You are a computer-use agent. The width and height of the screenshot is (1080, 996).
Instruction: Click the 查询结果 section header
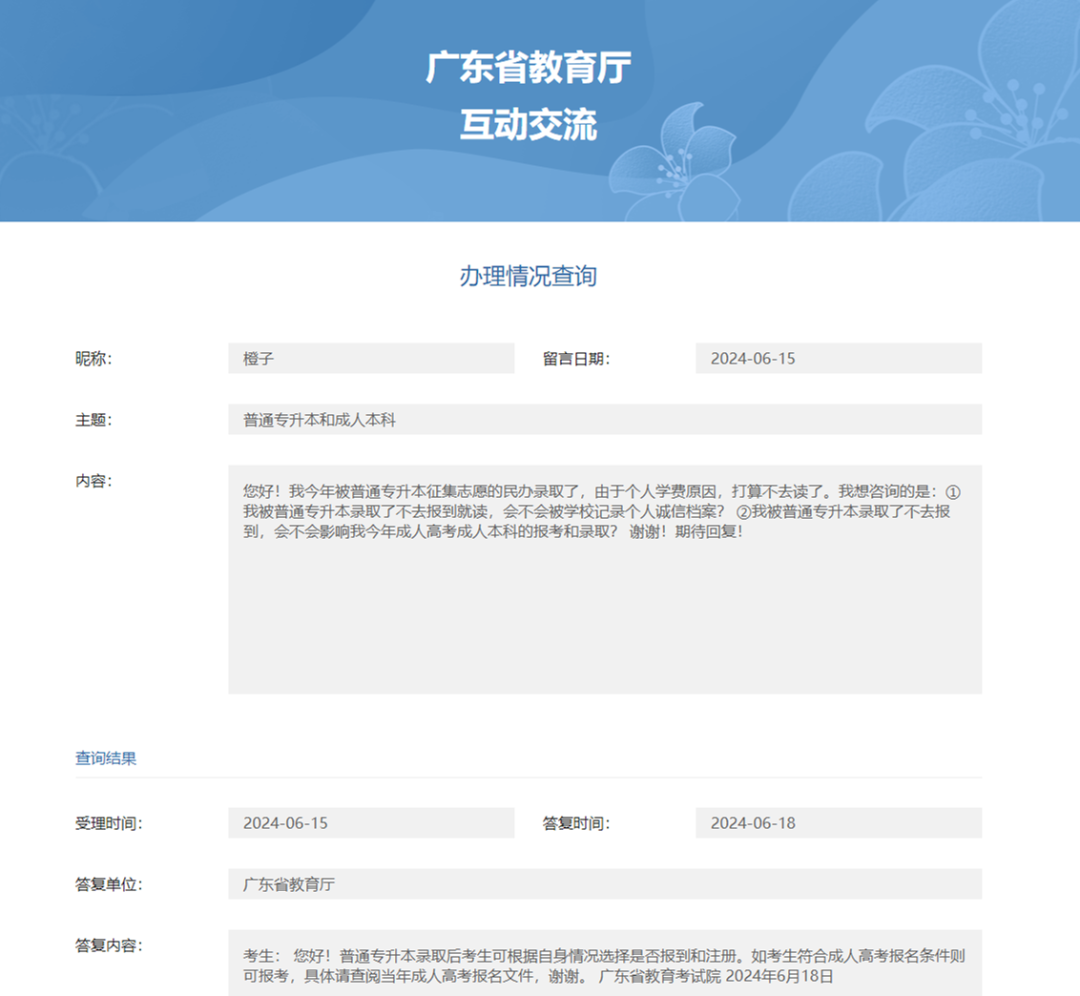[105, 758]
